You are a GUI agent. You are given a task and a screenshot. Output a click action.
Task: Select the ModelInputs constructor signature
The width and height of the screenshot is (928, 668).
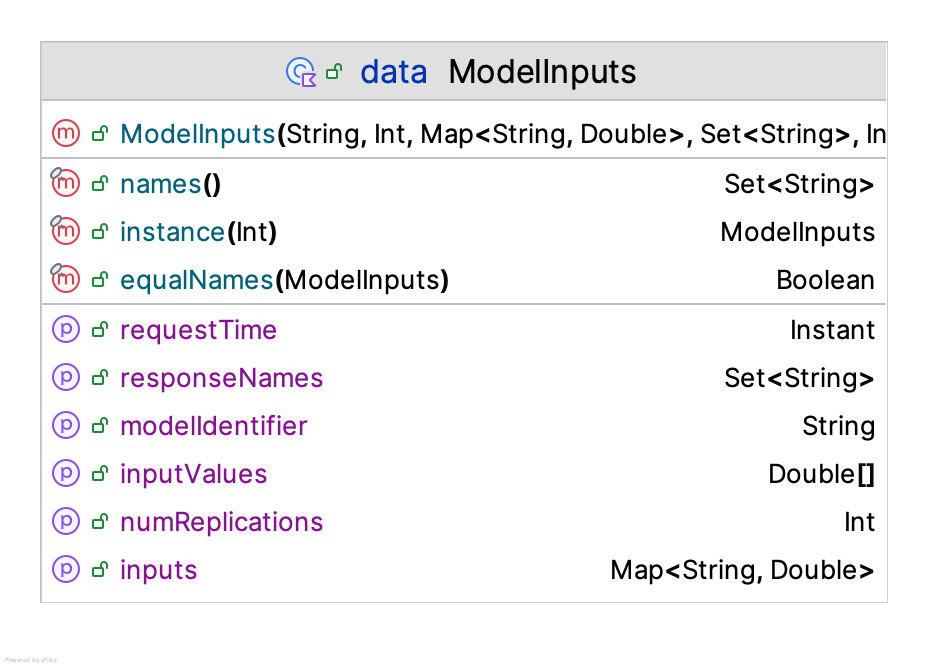coord(503,134)
